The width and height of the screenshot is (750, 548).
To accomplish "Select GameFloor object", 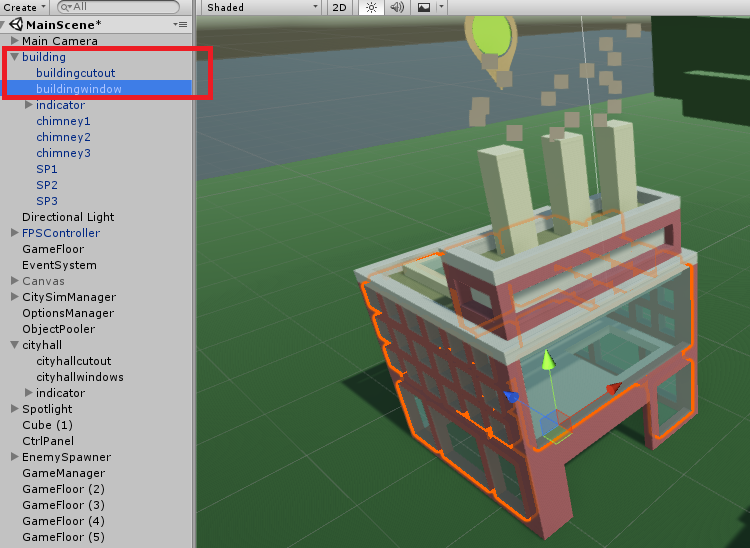I will [x=53, y=249].
